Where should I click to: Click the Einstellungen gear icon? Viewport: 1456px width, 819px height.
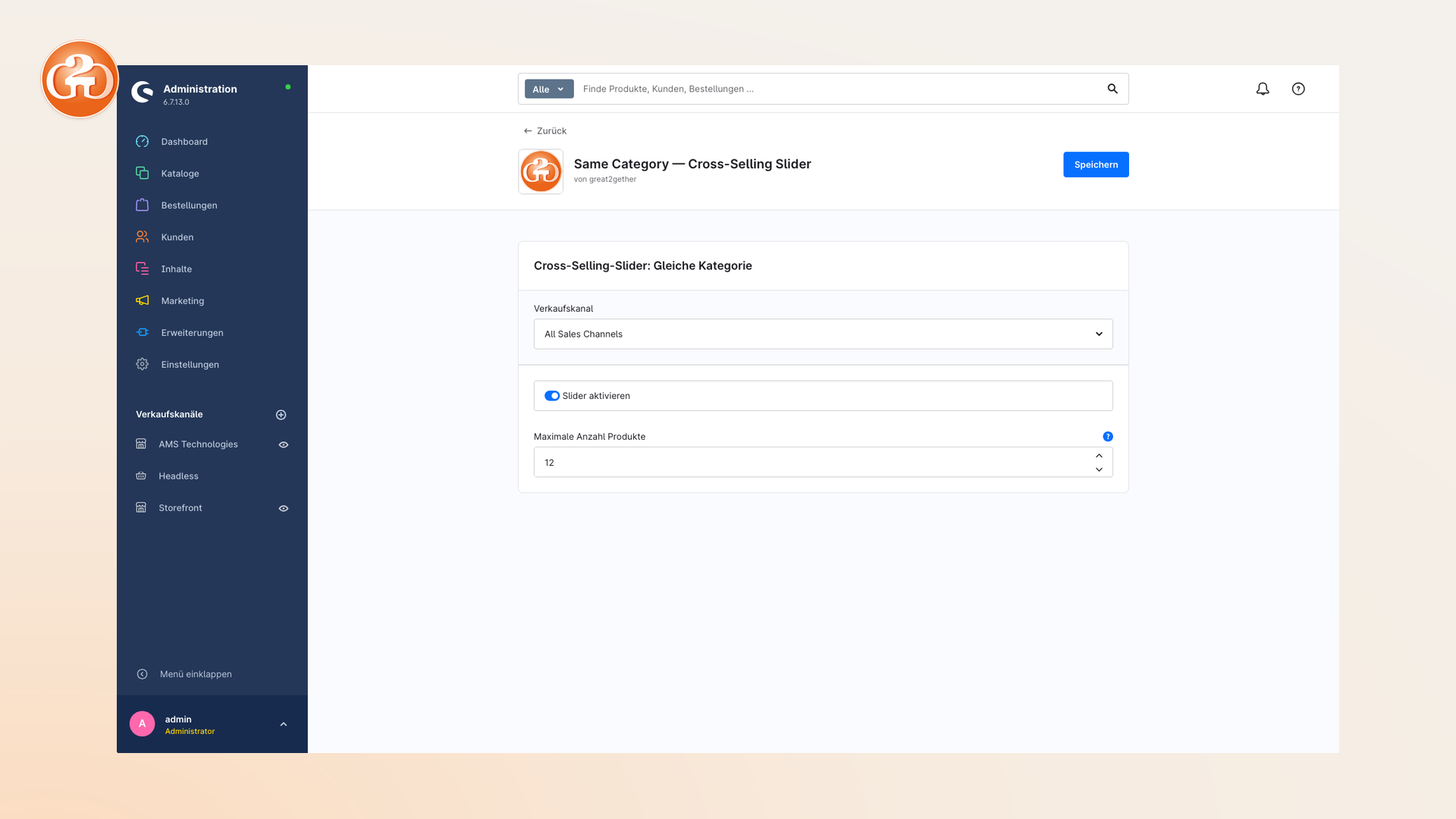point(142,365)
